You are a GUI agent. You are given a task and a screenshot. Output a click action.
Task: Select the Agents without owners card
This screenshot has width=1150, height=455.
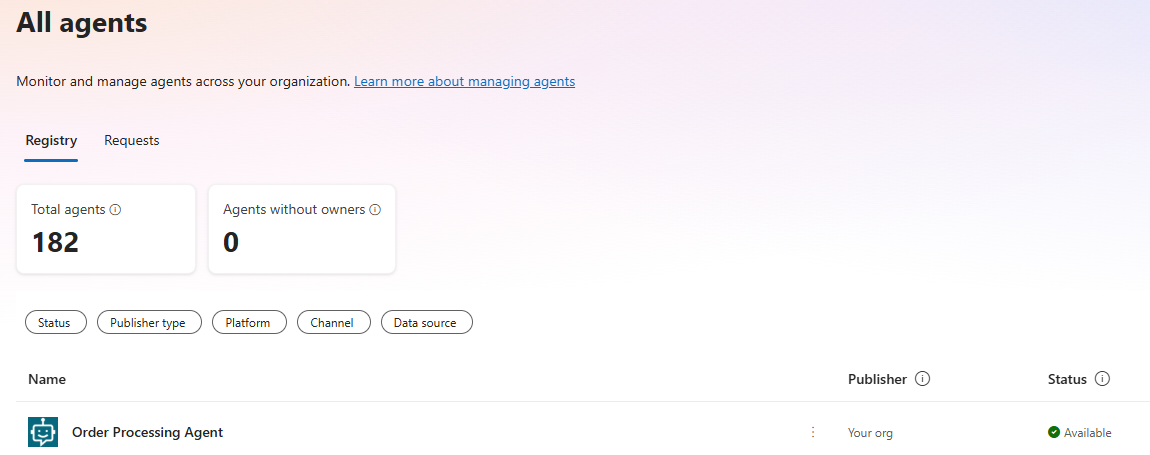point(302,229)
